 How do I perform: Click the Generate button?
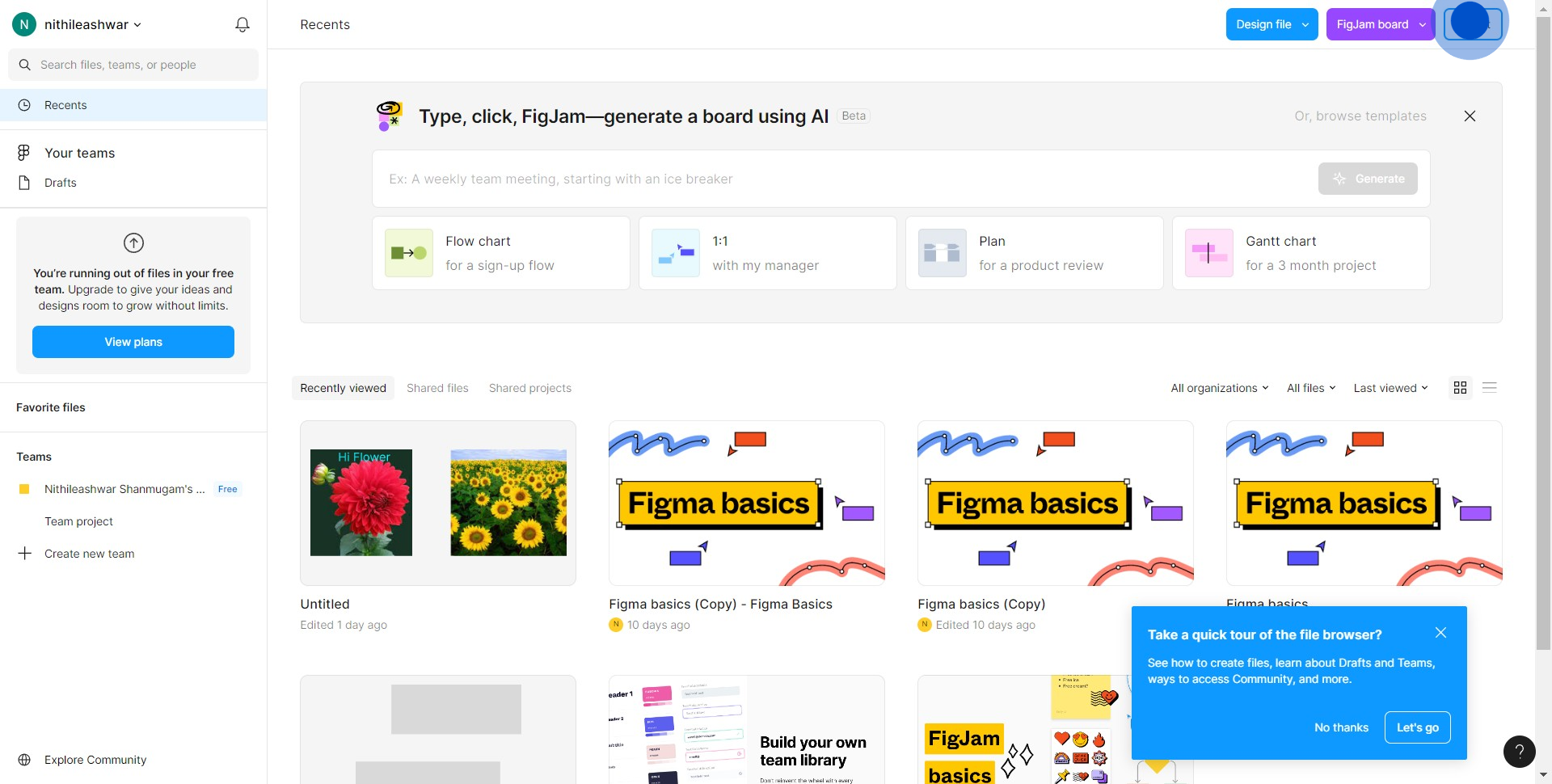click(x=1368, y=179)
